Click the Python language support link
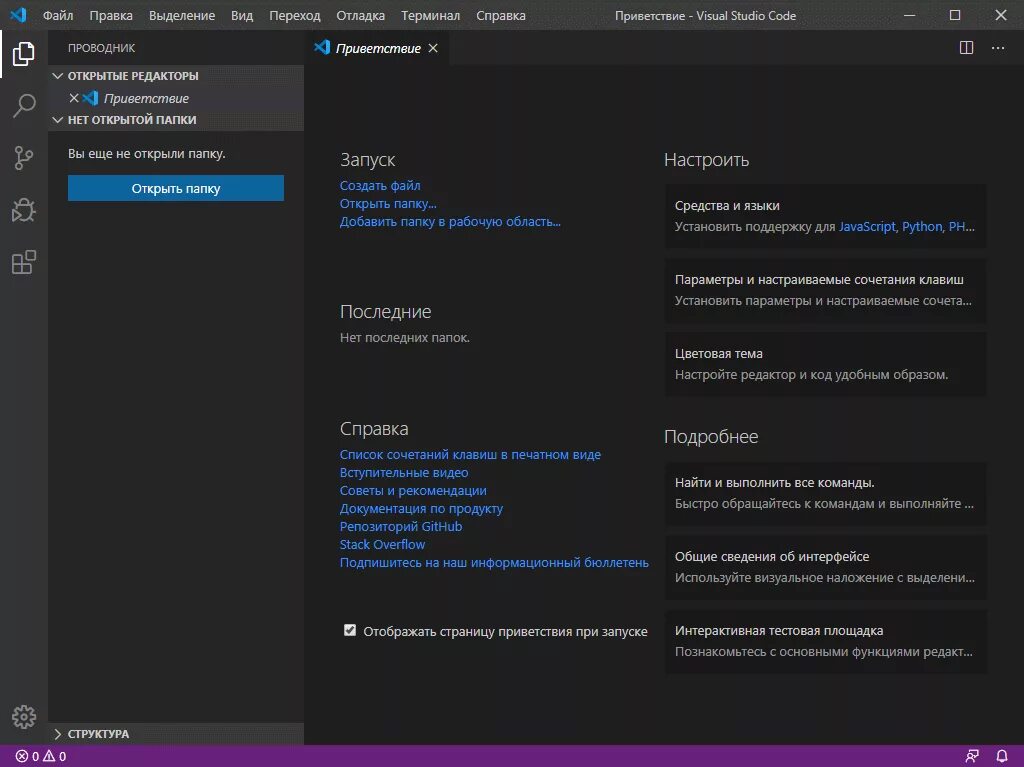Viewport: 1024px width, 767px height. (922, 227)
